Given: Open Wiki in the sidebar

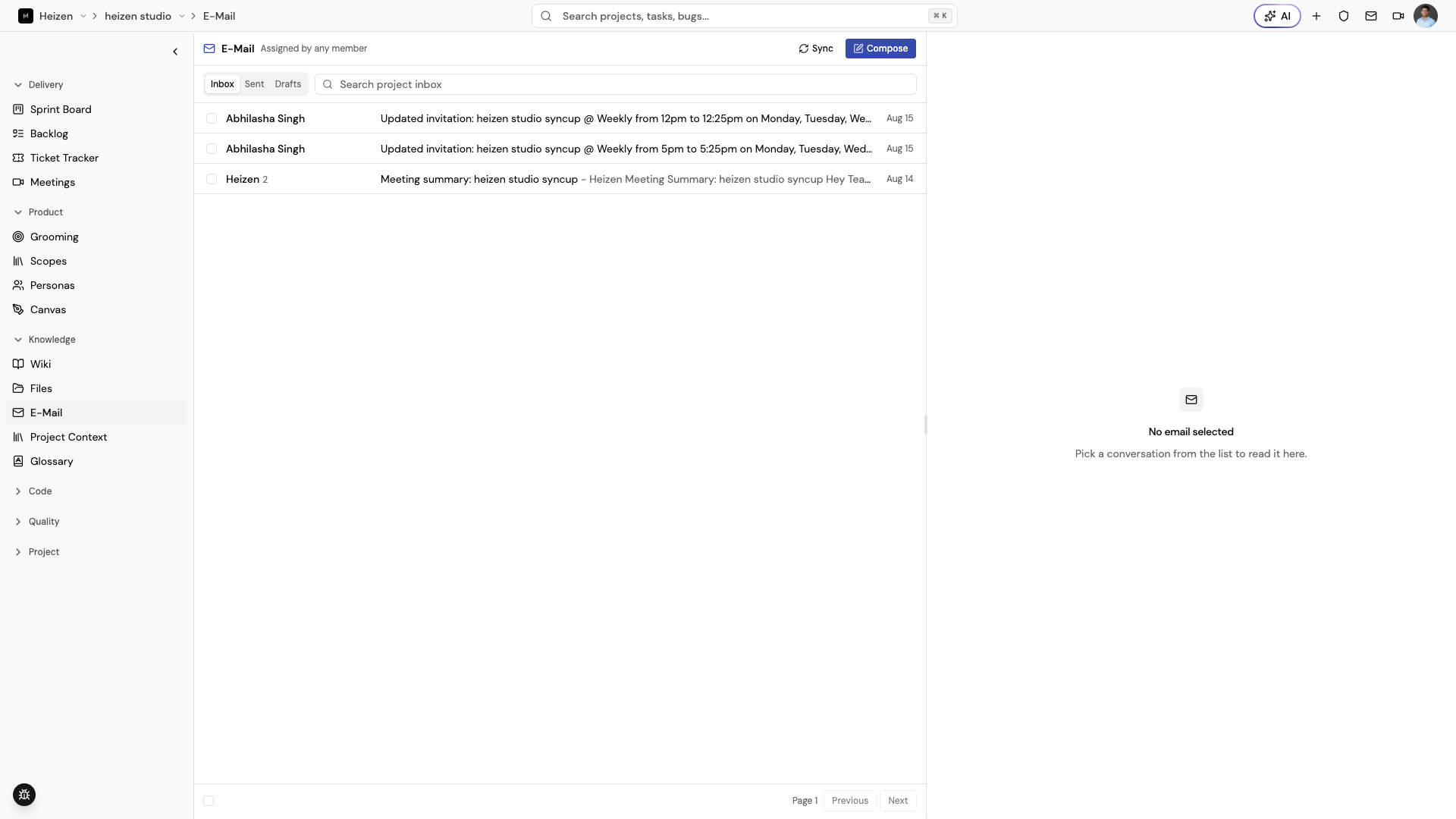Looking at the screenshot, I should pyautogui.click(x=96, y=364).
